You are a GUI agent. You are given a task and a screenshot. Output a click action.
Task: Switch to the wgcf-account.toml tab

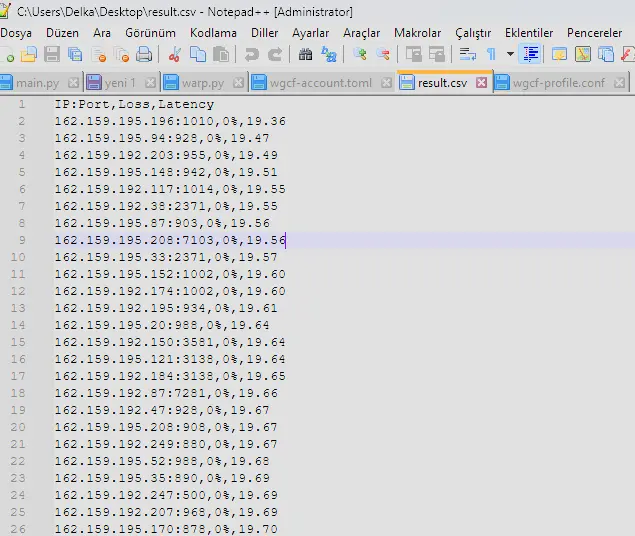coord(320,83)
